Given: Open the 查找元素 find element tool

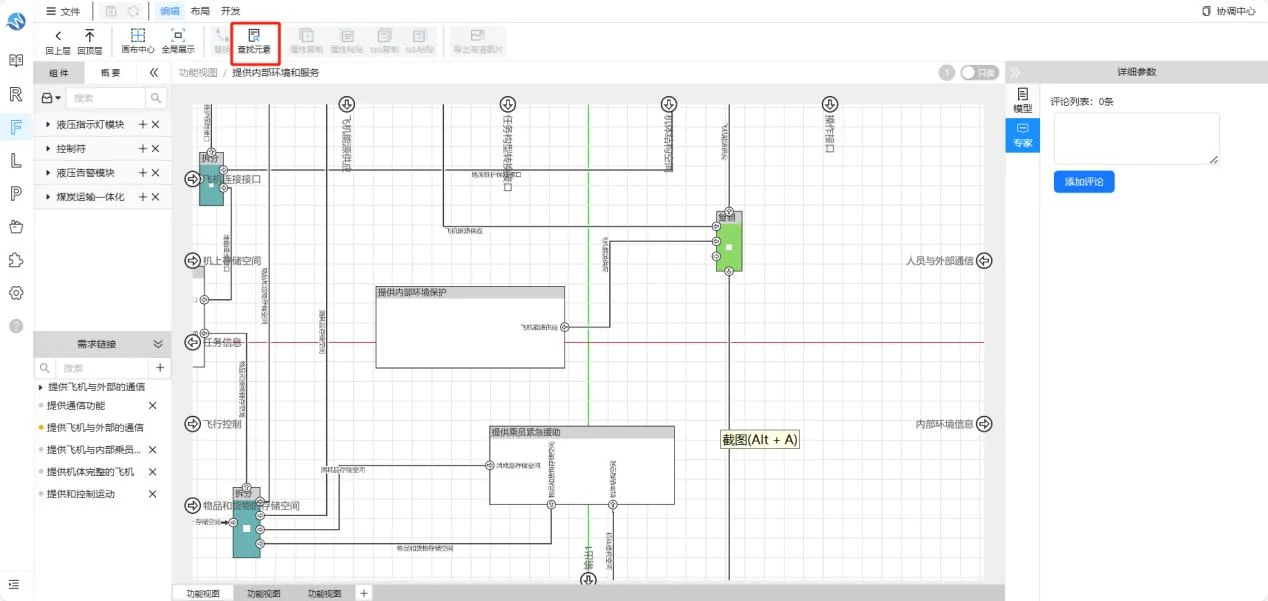Looking at the screenshot, I should [x=254, y=41].
